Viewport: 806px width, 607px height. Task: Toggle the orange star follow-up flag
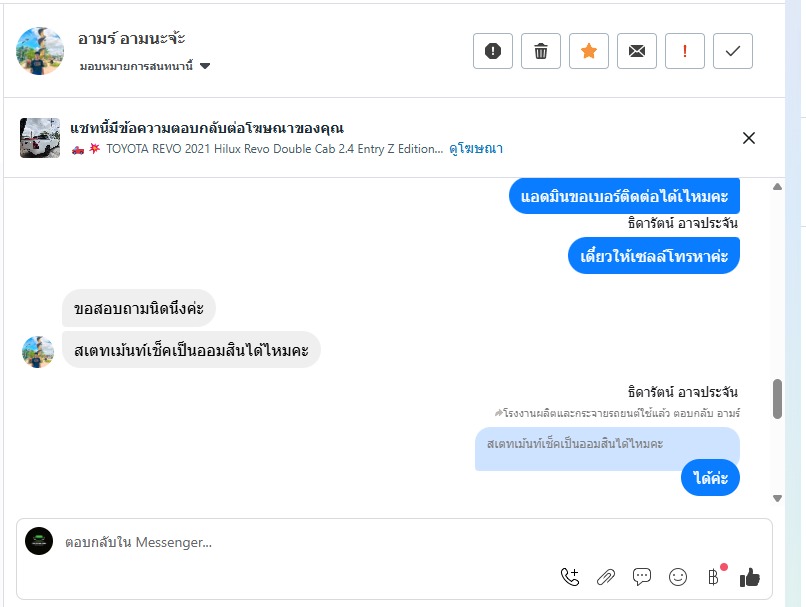click(x=589, y=51)
